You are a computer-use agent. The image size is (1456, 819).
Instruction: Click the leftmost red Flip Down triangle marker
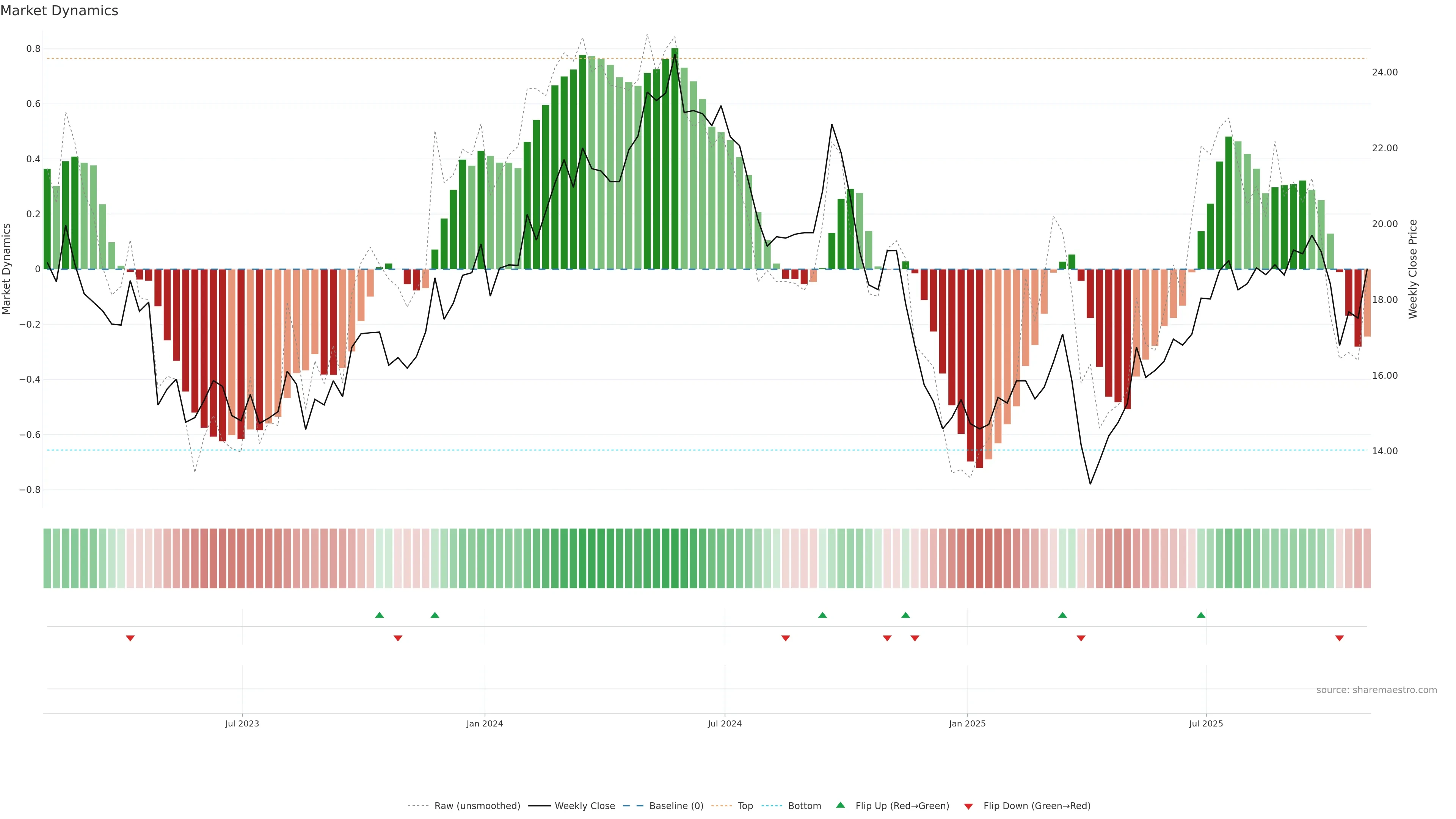point(130,638)
